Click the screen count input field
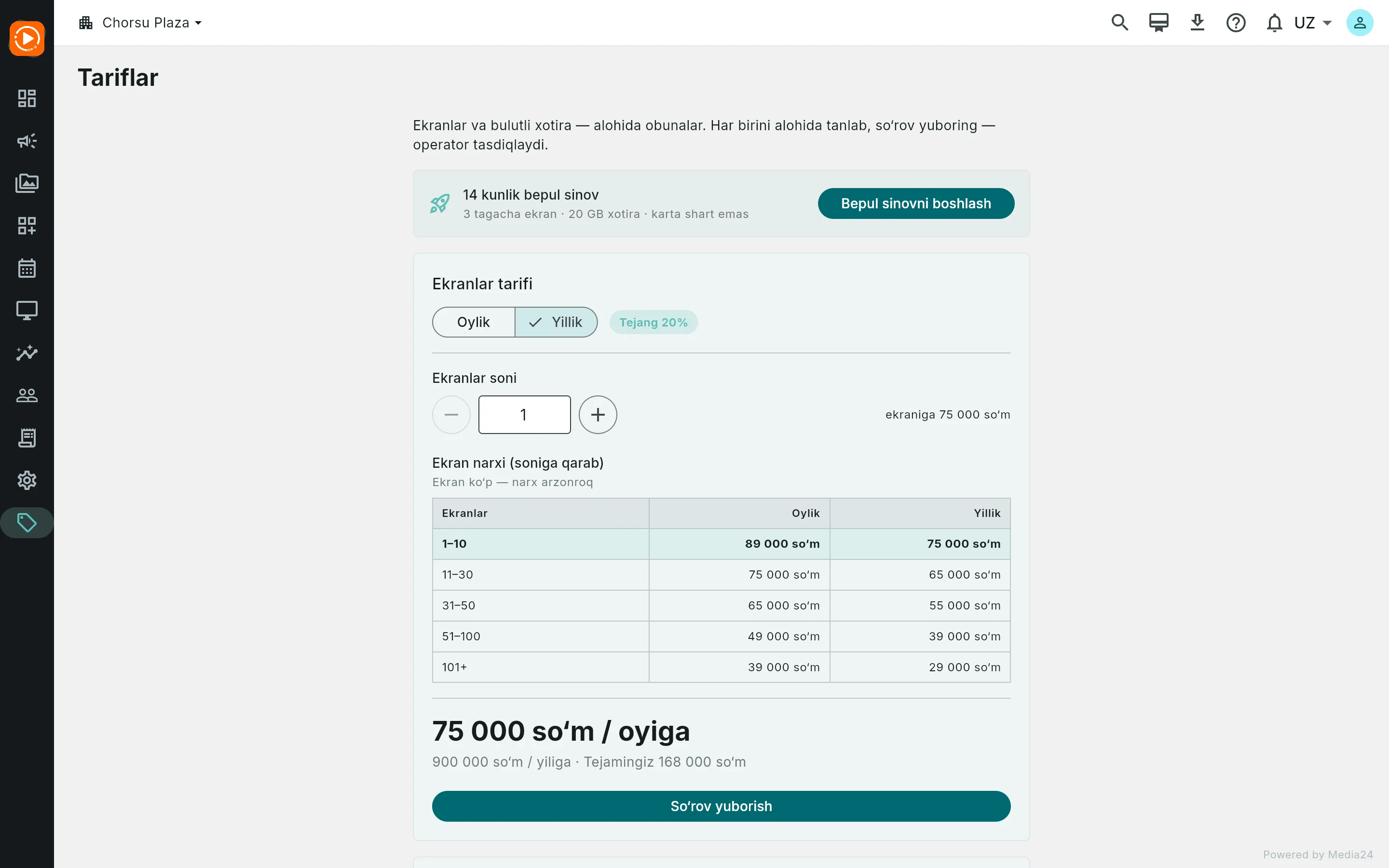 (x=524, y=415)
